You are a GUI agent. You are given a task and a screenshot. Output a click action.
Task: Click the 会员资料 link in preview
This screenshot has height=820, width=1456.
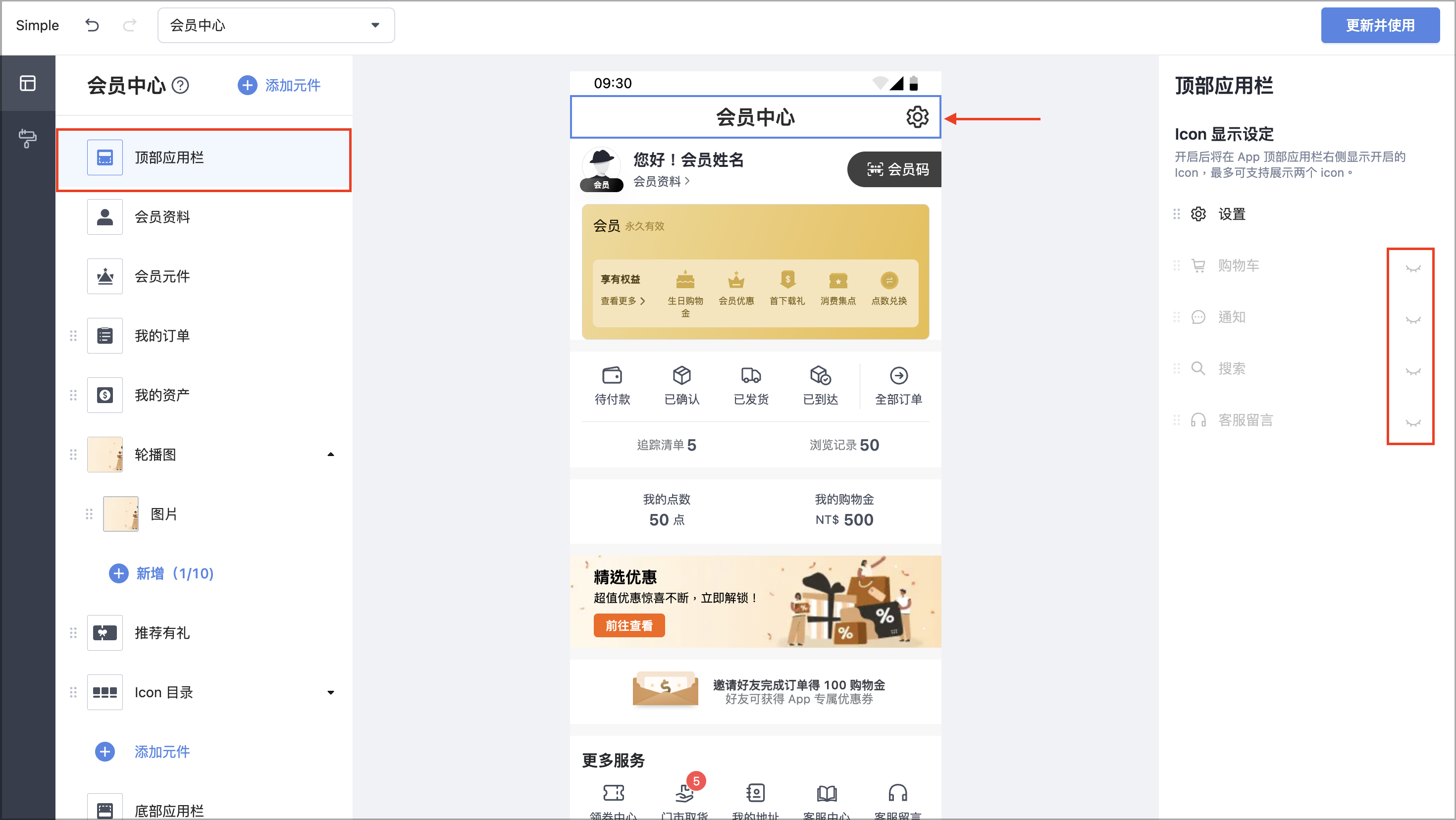pos(661,181)
